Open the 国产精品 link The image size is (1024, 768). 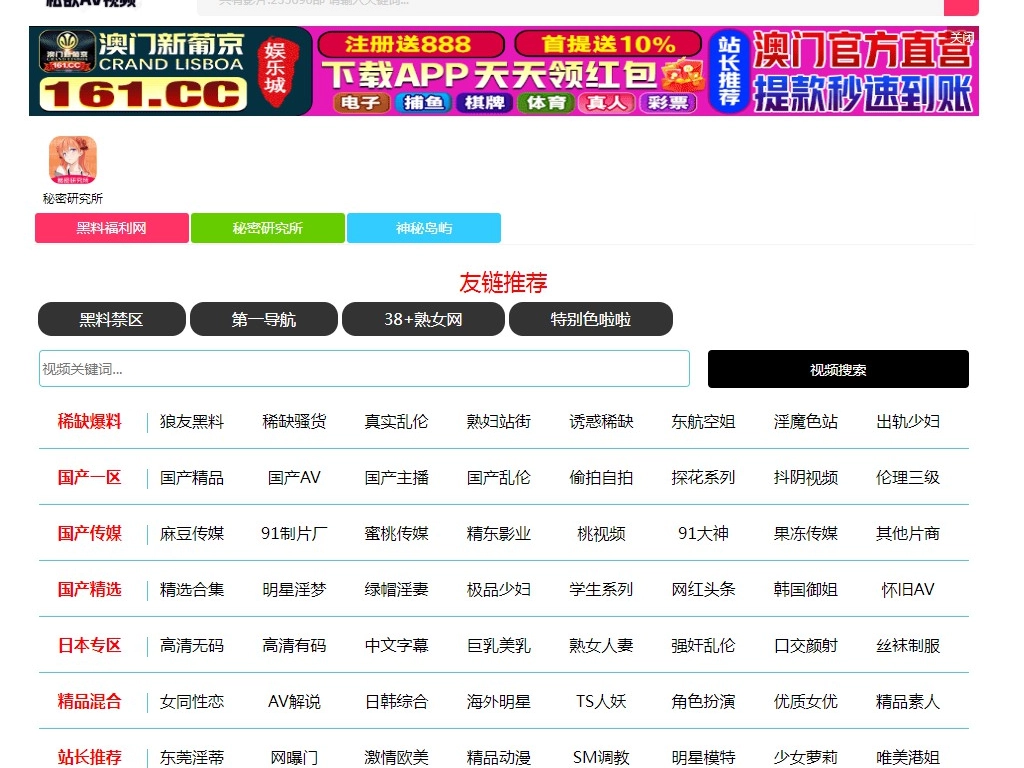[x=191, y=477]
